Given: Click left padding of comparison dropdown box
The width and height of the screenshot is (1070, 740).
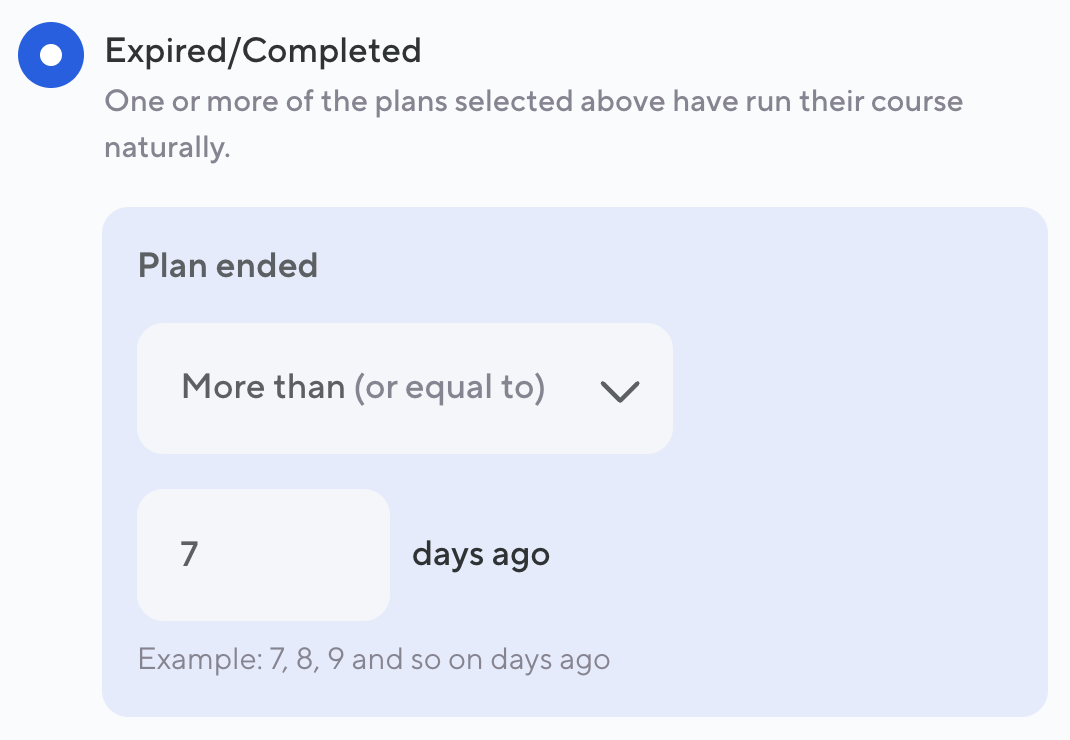Looking at the screenshot, I should coord(157,388).
